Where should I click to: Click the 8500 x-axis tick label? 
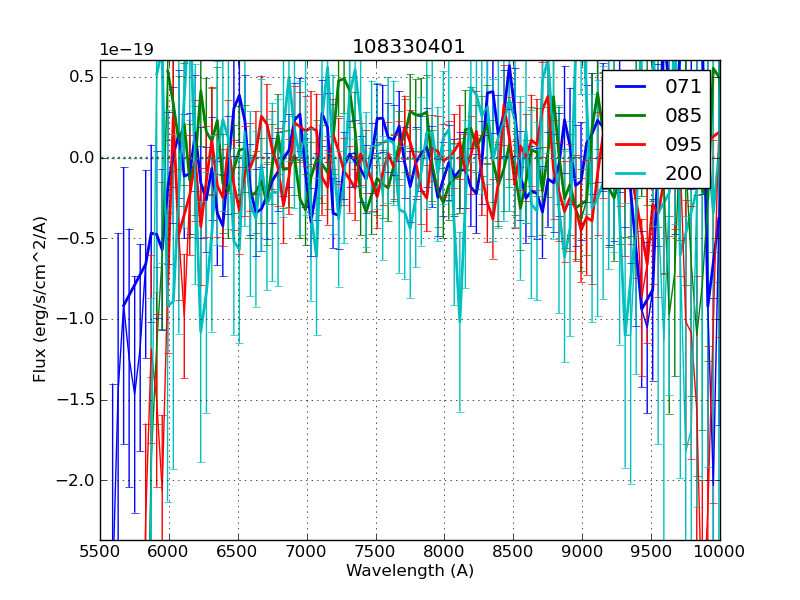(x=513, y=552)
